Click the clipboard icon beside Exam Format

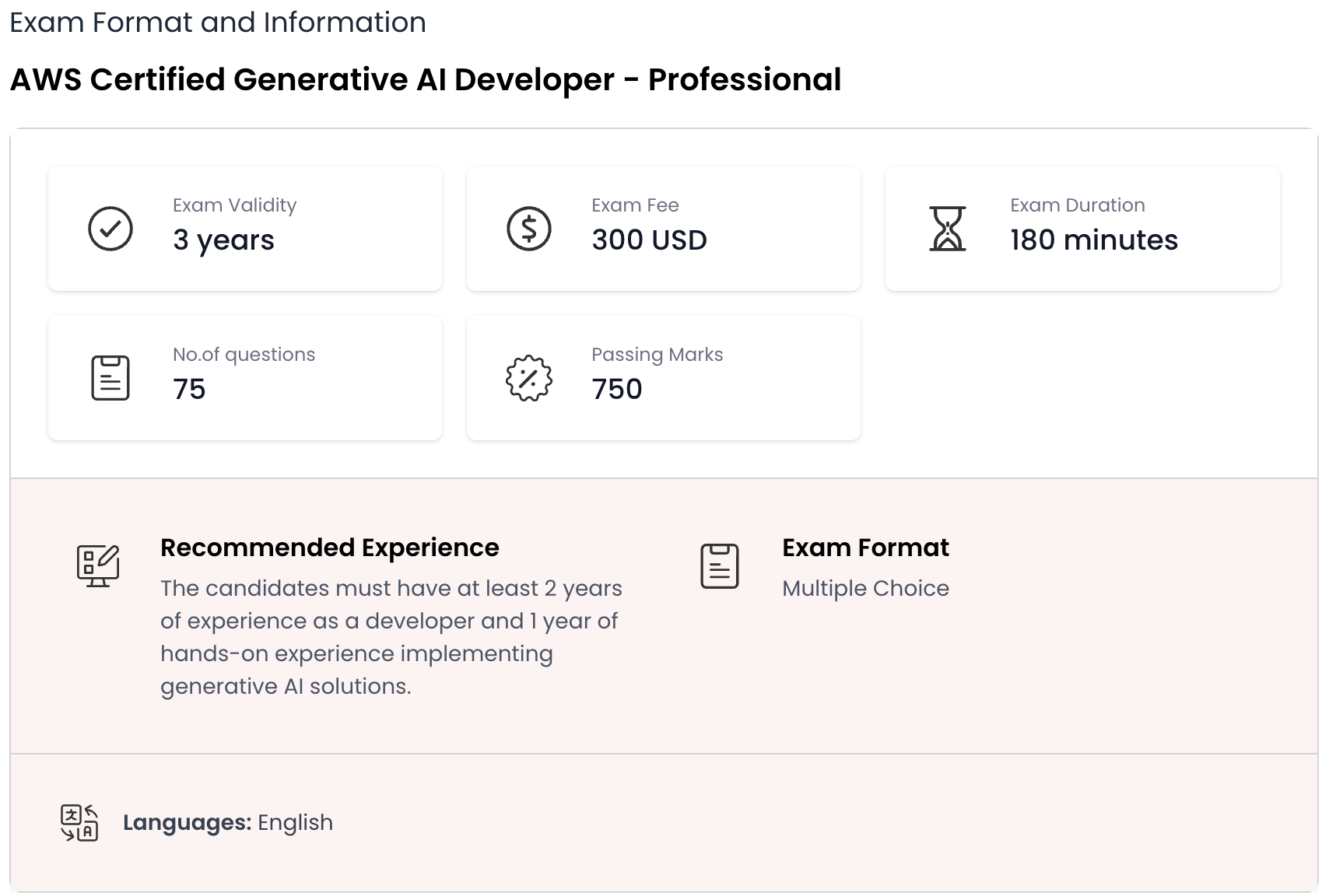click(x=720, y=565)
